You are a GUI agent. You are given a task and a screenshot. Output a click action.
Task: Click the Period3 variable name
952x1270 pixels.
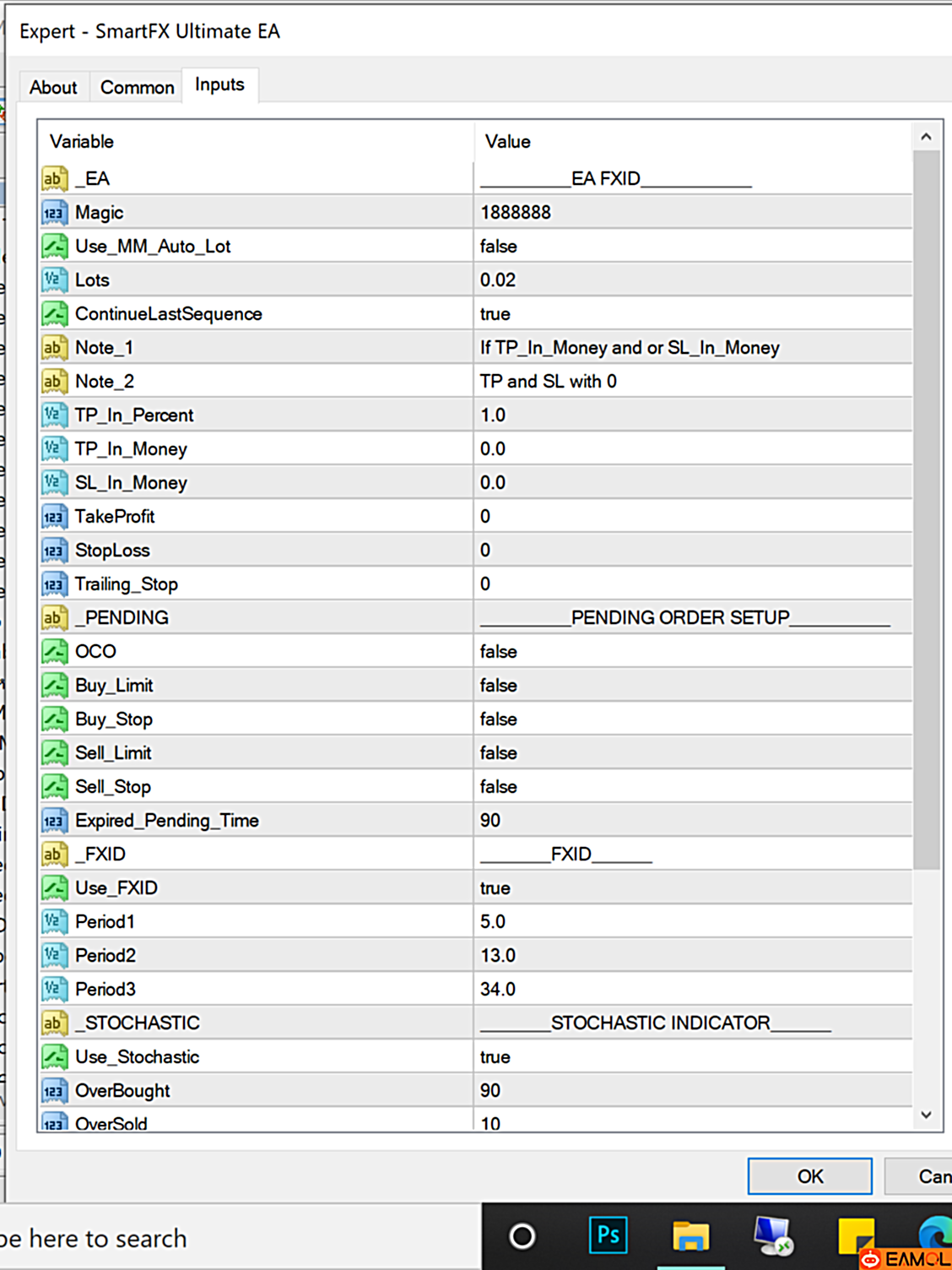tap(105, 989)
